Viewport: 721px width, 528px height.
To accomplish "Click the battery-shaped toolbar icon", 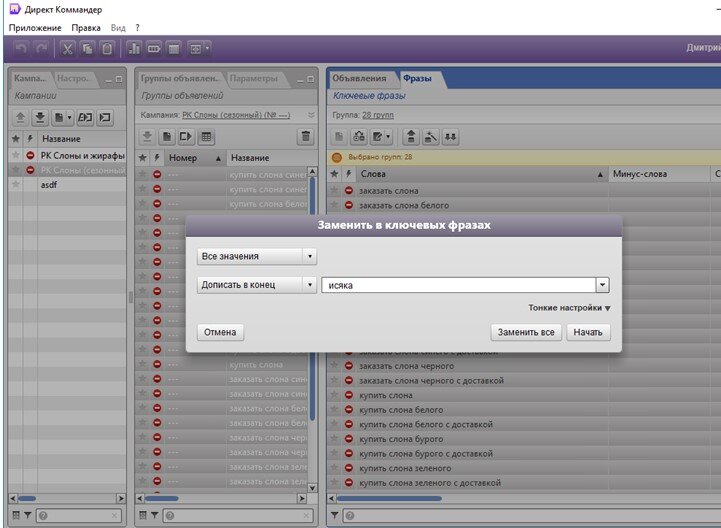I will click(x=154, y=48).
